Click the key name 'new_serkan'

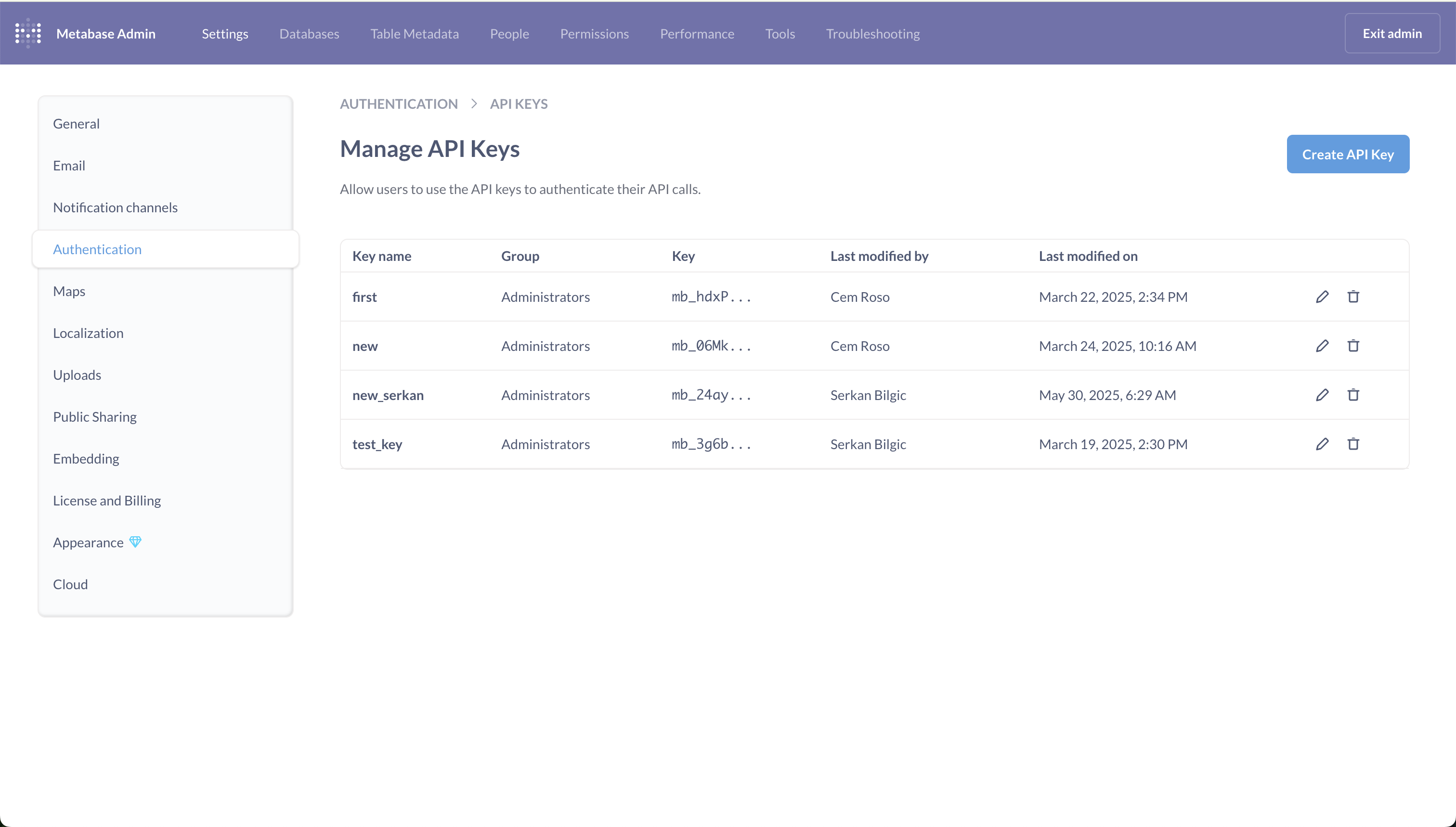pos(388,395)
